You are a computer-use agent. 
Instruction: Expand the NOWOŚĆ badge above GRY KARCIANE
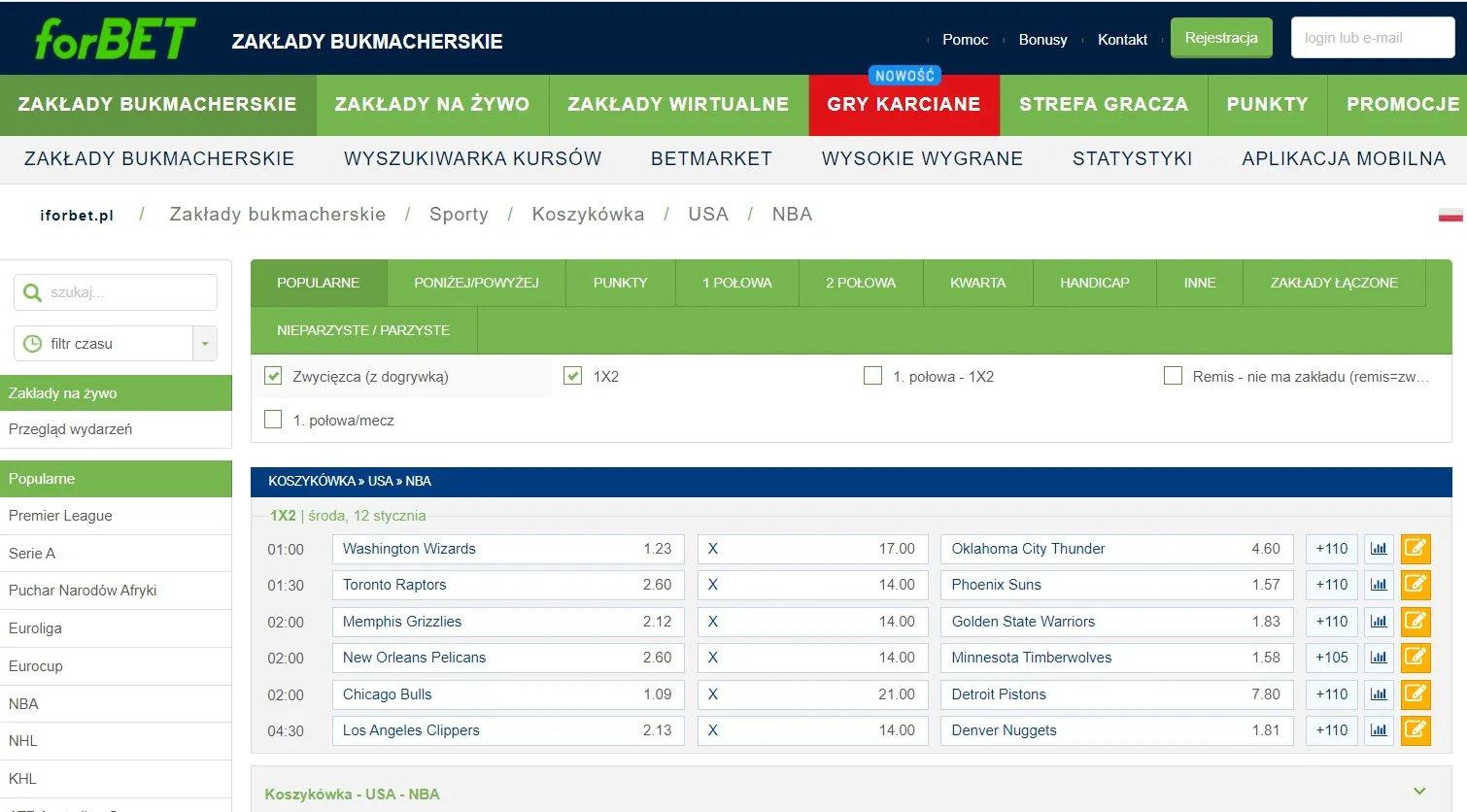point(904,74)
